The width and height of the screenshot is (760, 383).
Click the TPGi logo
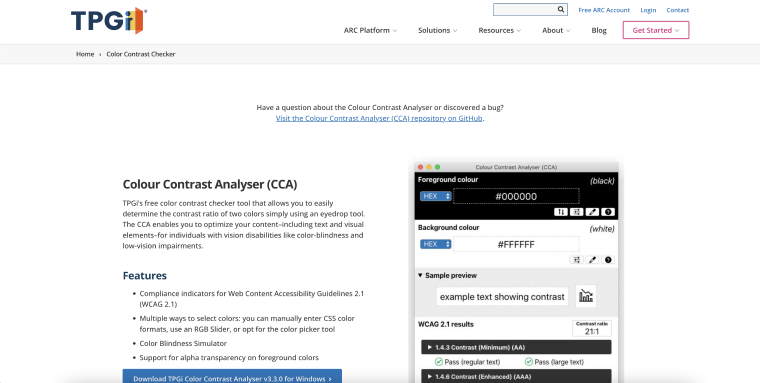coord(109,21)
